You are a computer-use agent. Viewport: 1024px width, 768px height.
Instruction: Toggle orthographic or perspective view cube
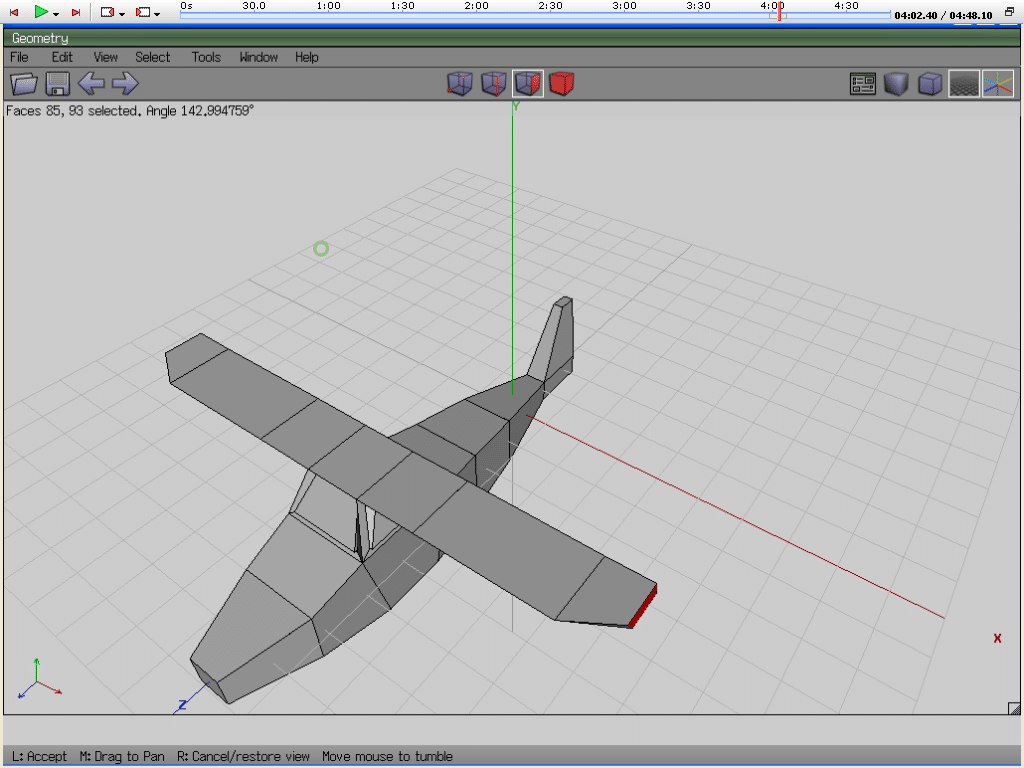930,84
